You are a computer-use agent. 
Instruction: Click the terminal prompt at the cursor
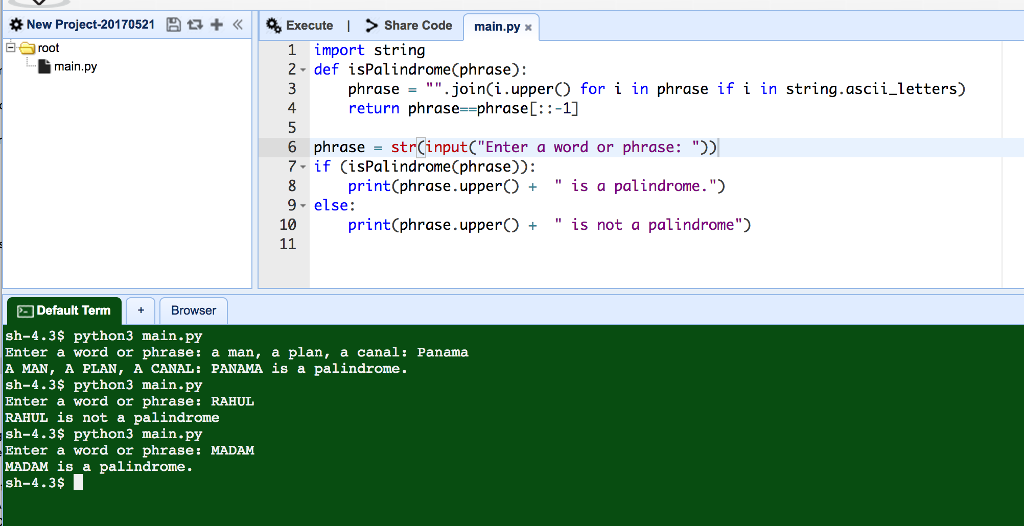(x=78, y=483)
